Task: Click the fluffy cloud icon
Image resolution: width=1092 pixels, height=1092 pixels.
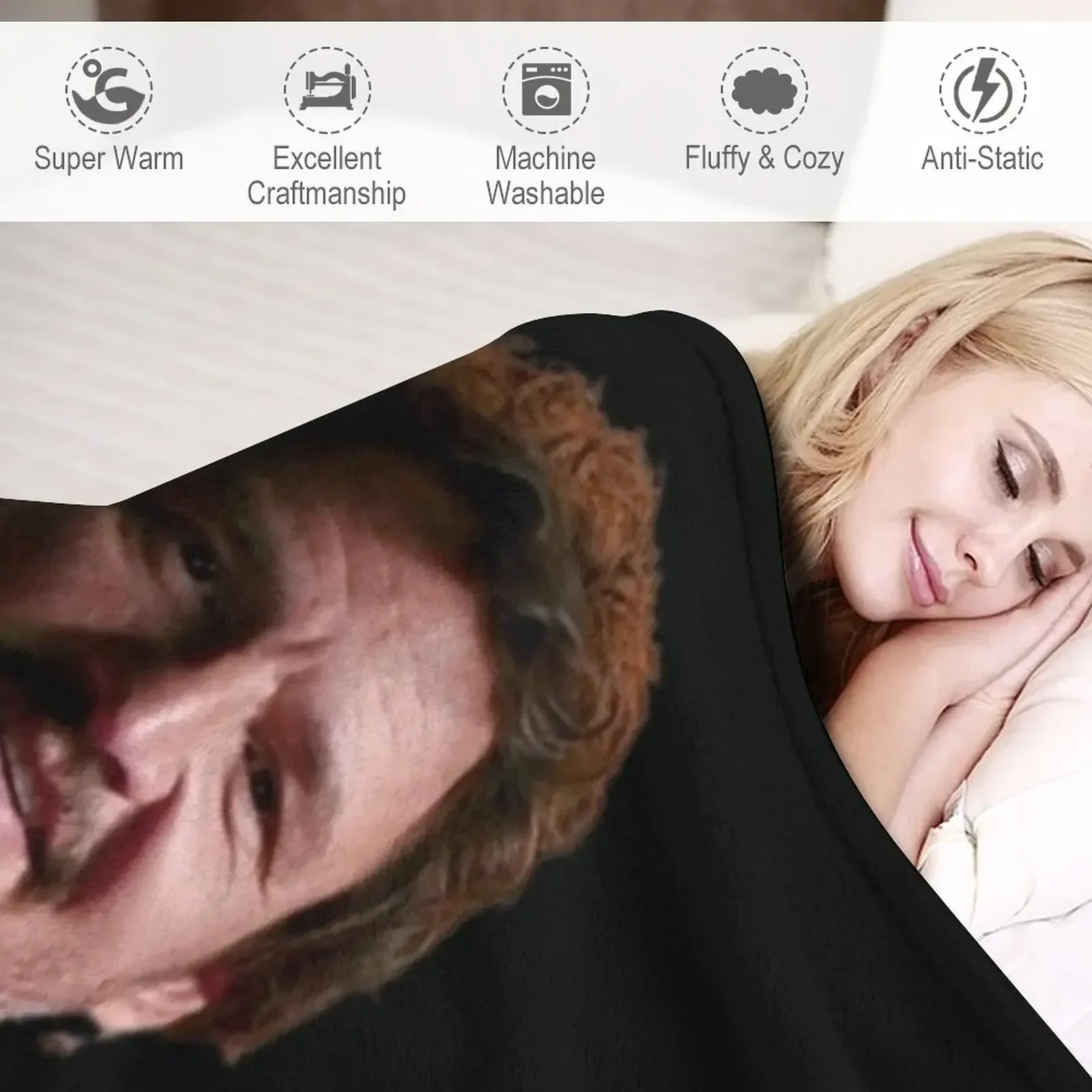Action: (764, 90)
